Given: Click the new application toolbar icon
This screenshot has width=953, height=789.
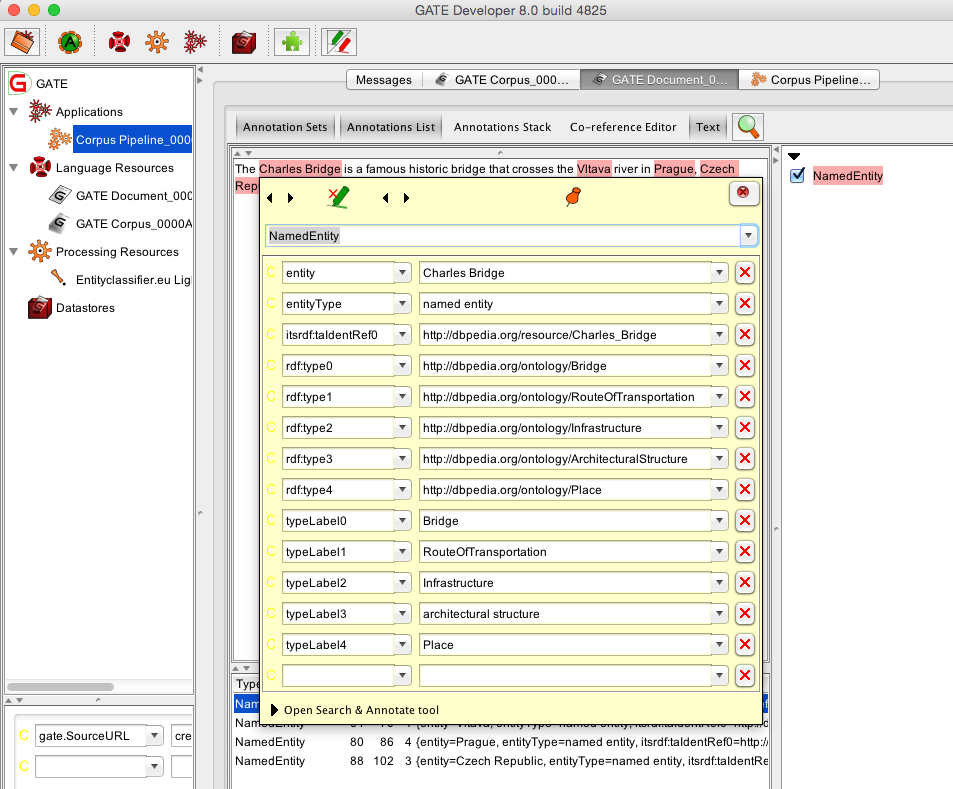Looking at the screenshot, I should 195,42.
